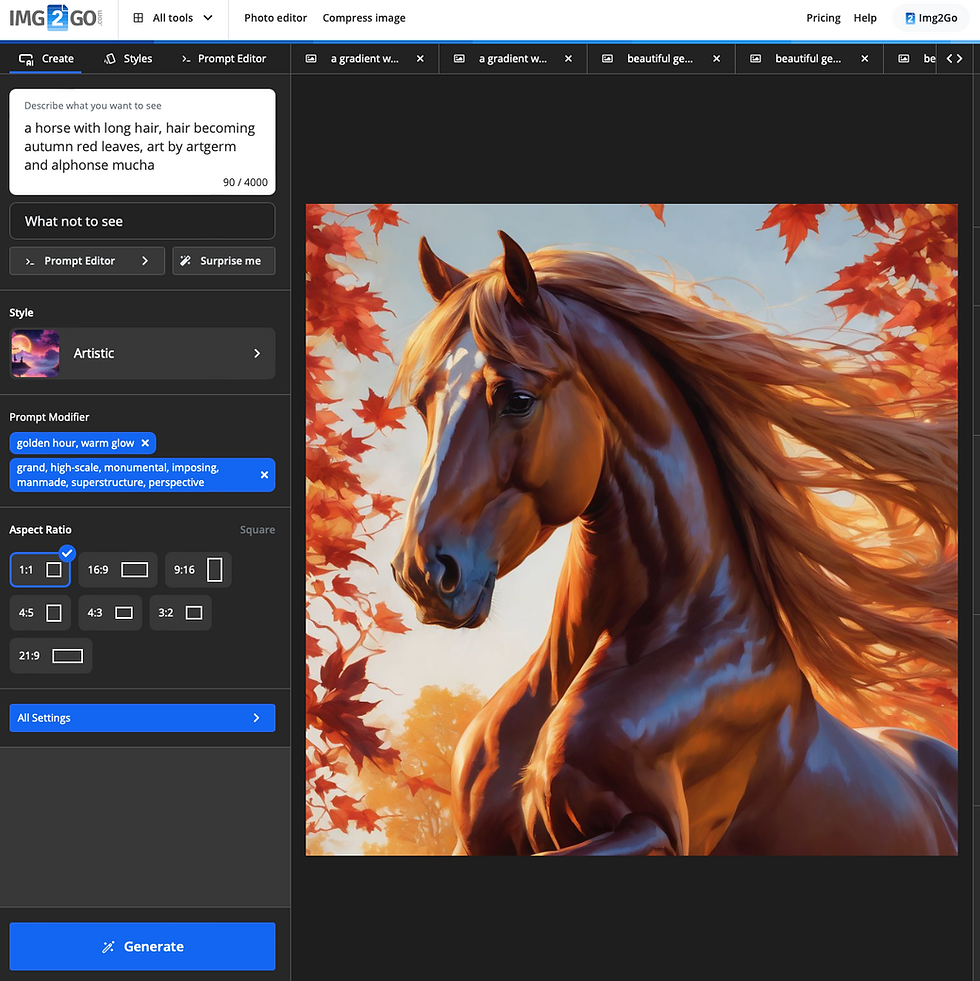The width and height of the screenshot is (980, 981).
Task: Click the image icon on the first gradient tab
Action: [311, 59]
